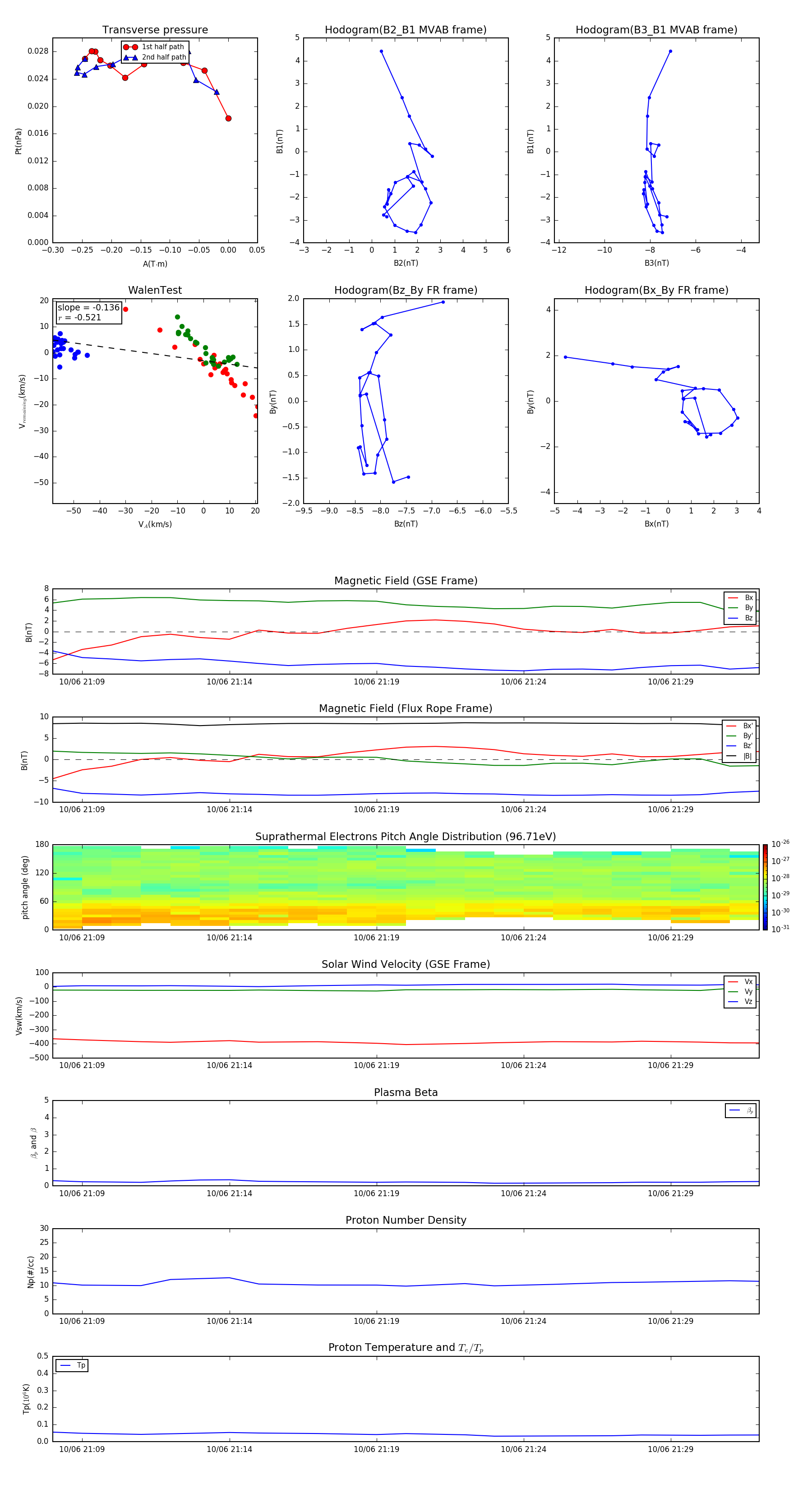This screenshot has height=1489, width=812.
Task: Select By in the GSE magnetic field legend
Action: pyautogui.click(x=740, y=607)
